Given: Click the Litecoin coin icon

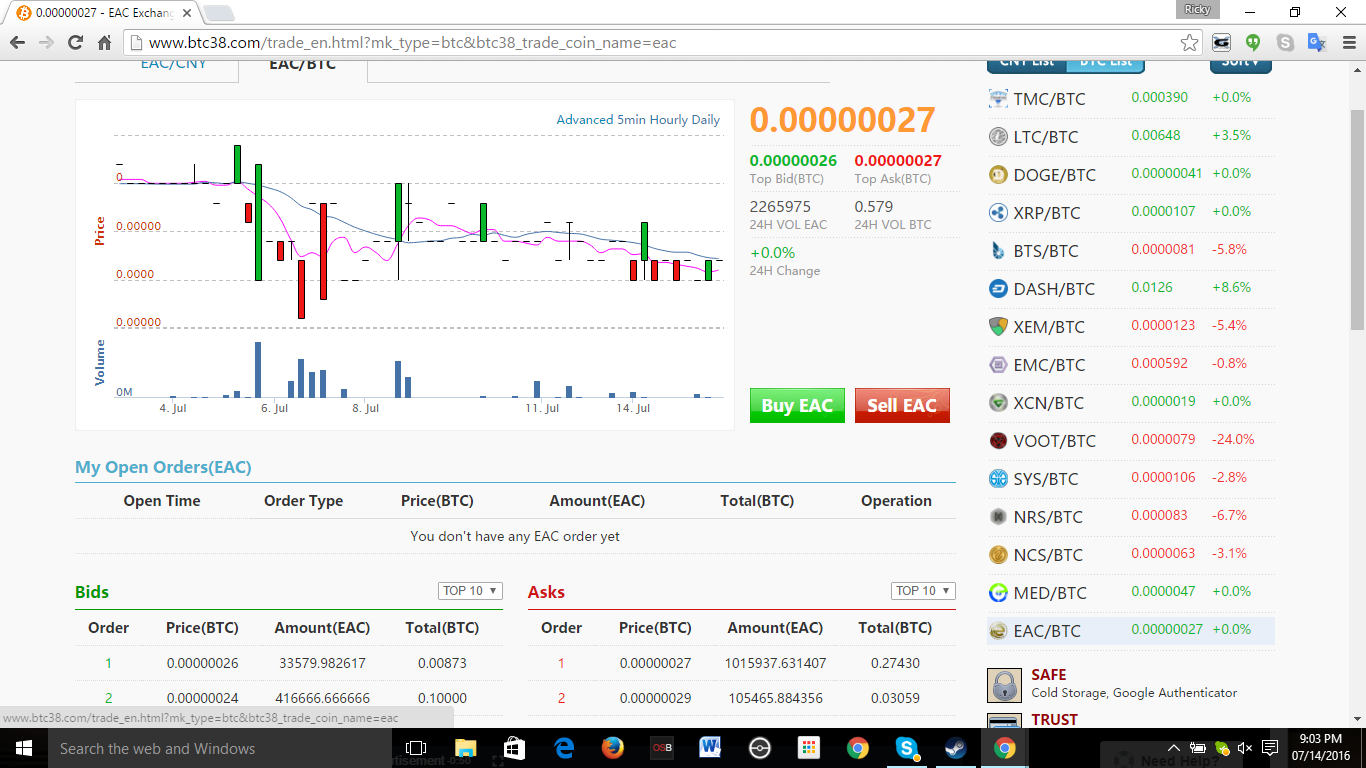Looking at the screenshot, I should tap(997, 136).
